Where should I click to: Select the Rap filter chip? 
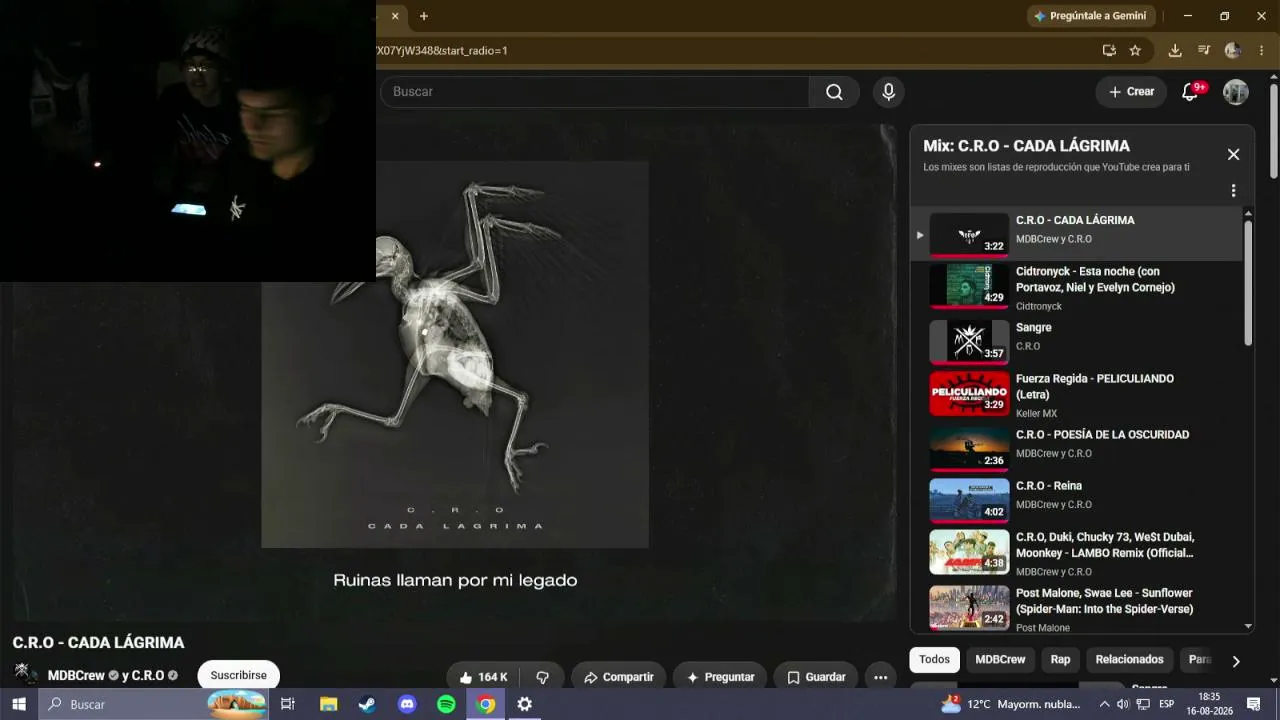pos(1060,660)
